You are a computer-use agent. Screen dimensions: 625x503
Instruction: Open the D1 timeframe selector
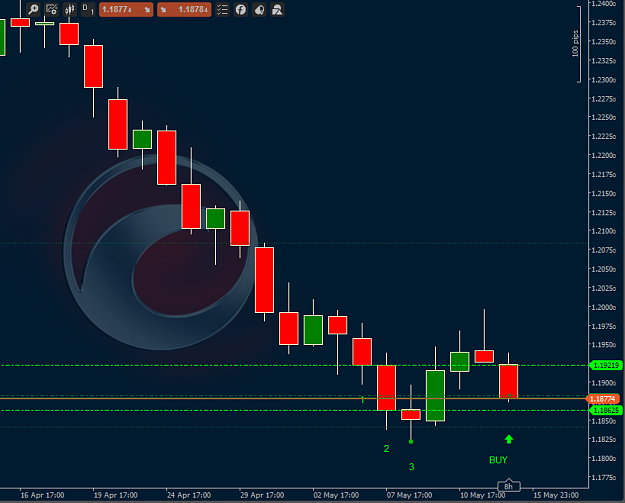88,9
